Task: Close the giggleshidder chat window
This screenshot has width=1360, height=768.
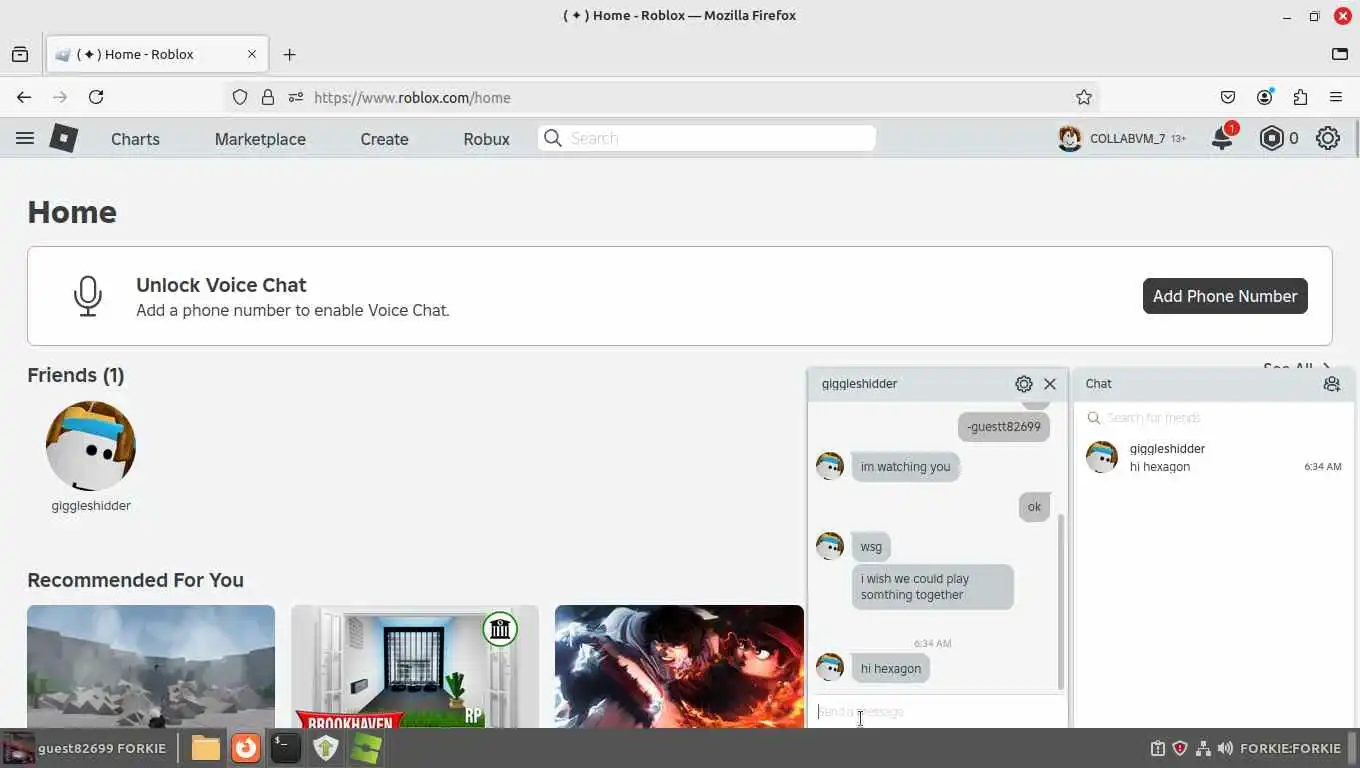Action: tap(1050, 384)
